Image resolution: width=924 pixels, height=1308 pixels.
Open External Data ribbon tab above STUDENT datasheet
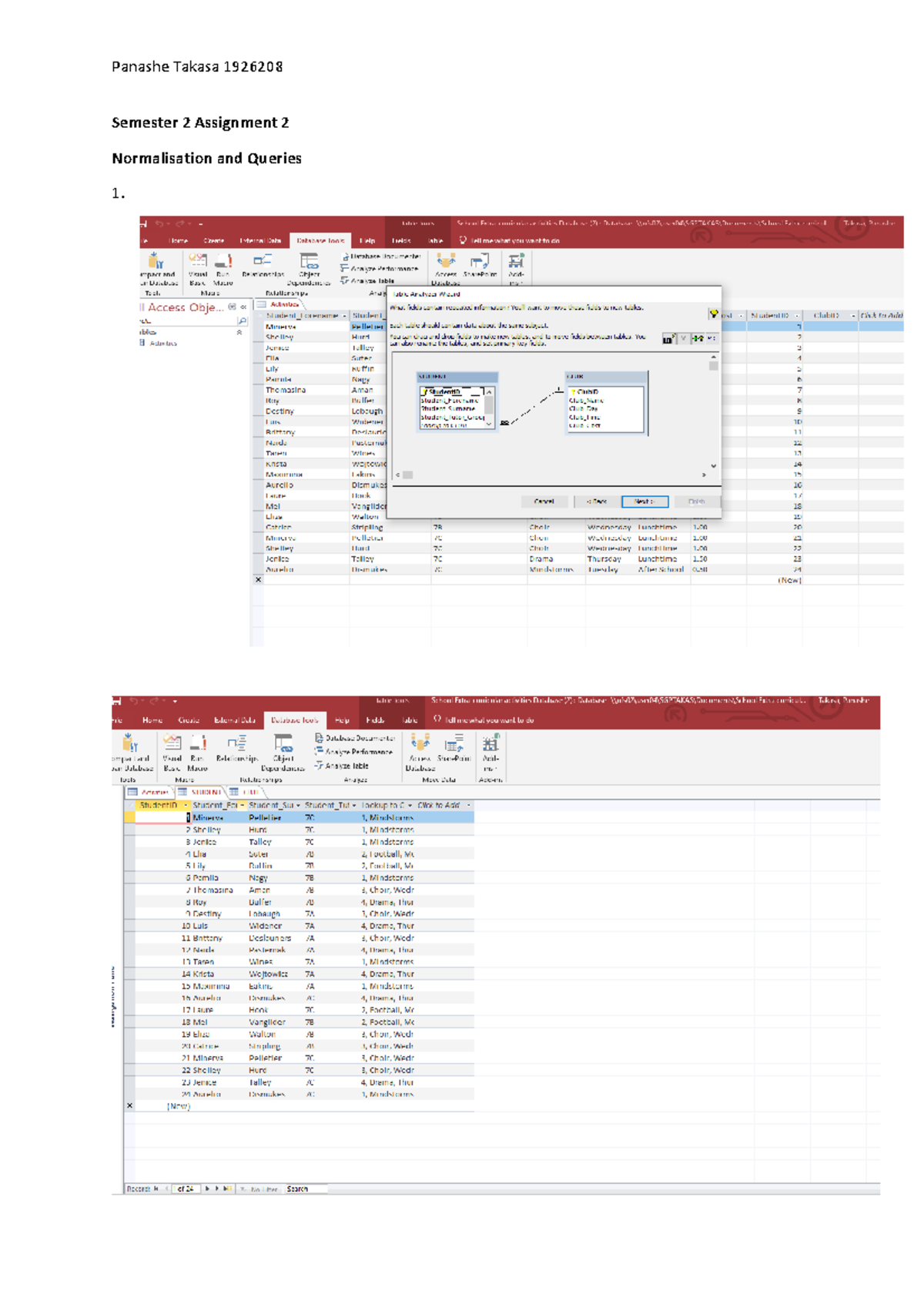(235, 720)
